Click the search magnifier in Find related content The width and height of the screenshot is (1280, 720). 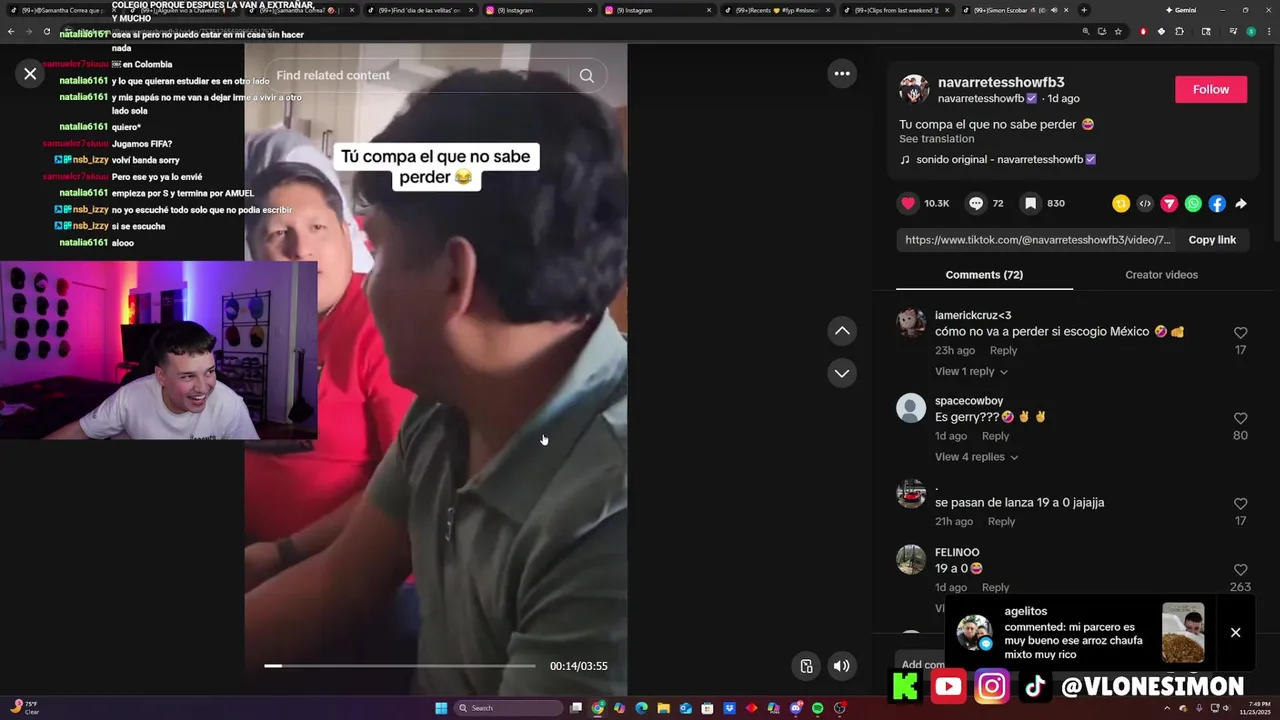tap(587, 75)
